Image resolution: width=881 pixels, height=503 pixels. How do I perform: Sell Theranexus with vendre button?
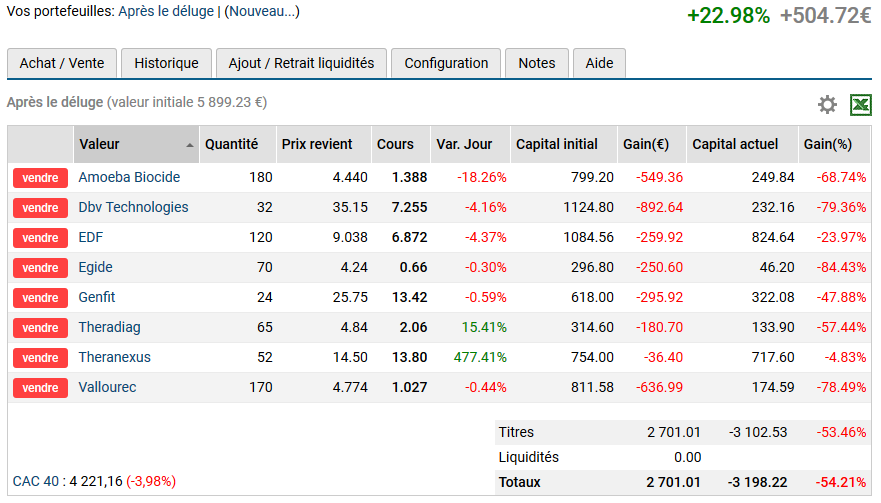pos(40,357)
